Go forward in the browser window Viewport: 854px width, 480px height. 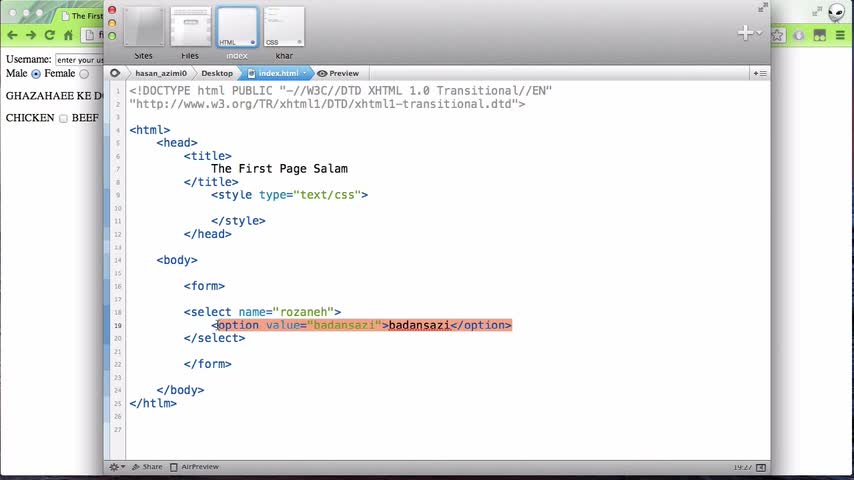[30, 35]
